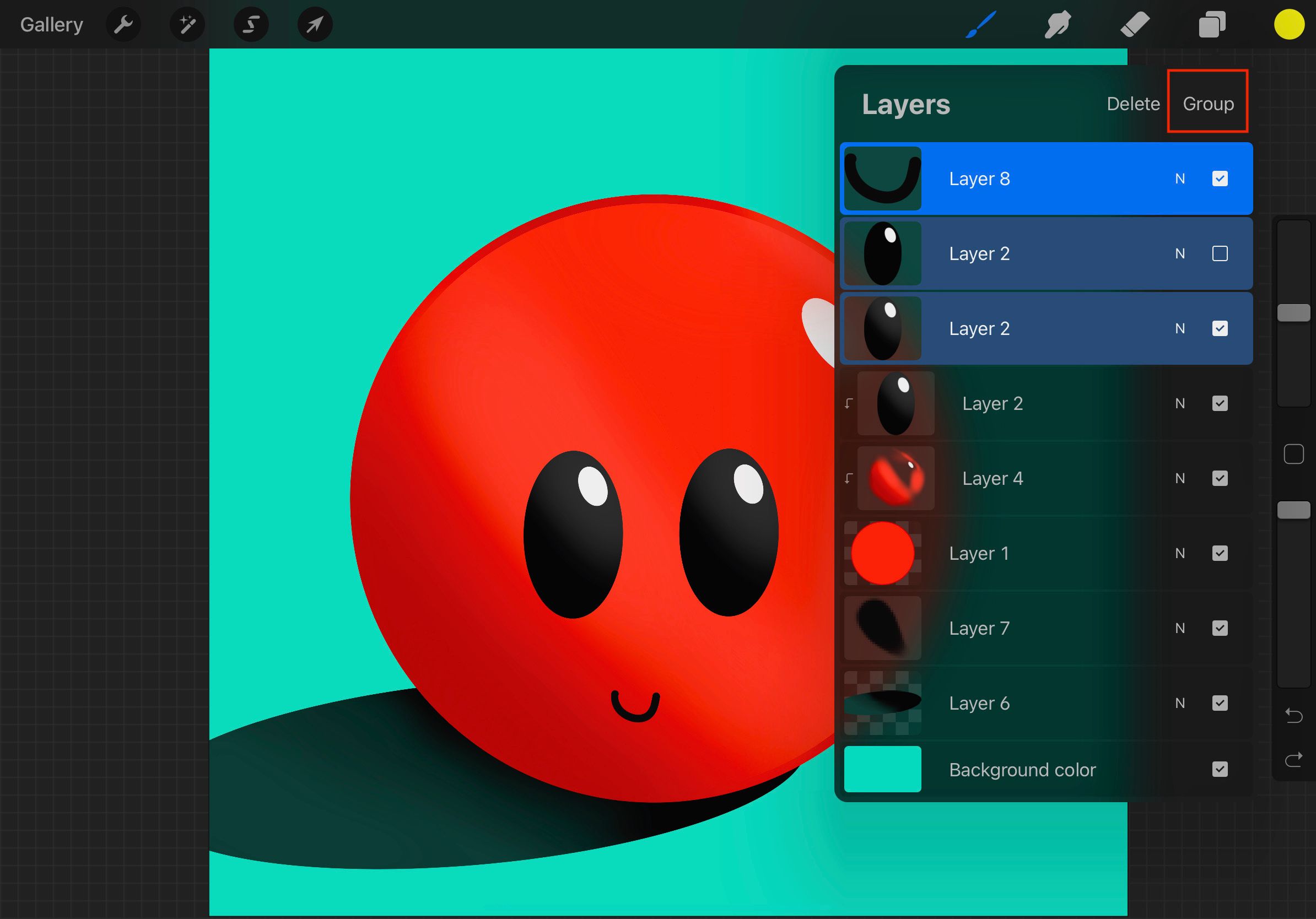1316x919 pixels.
Task: Select the Paint brush tool
Action: pos(981,24)
